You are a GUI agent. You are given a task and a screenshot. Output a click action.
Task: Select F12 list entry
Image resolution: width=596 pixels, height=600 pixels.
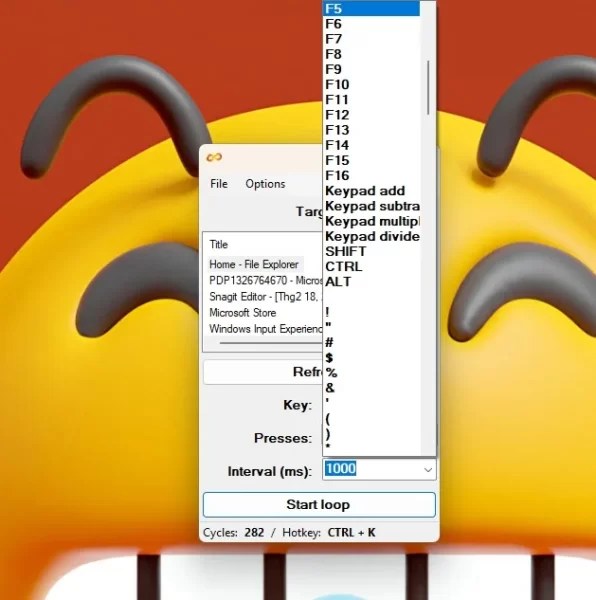click(x=371, y=115)
